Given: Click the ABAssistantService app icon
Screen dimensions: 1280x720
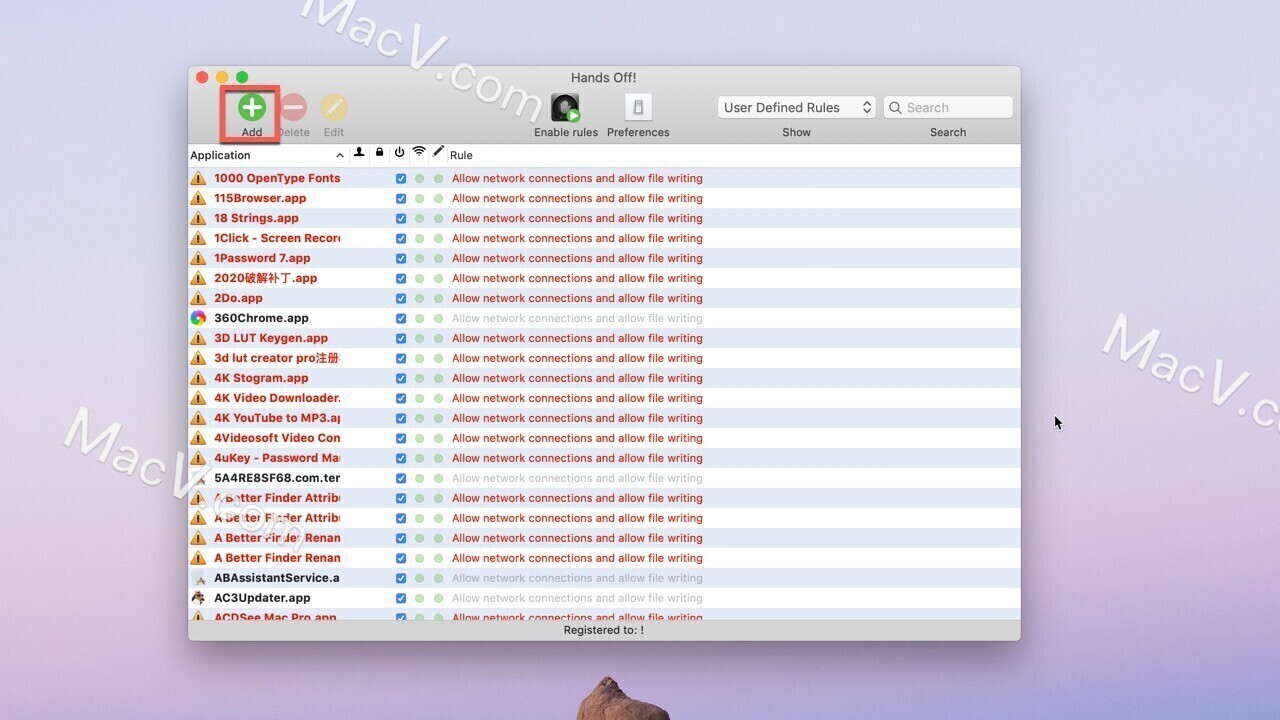Looking at the screenshot, I should pyautogui.click(x=198, y=578).
